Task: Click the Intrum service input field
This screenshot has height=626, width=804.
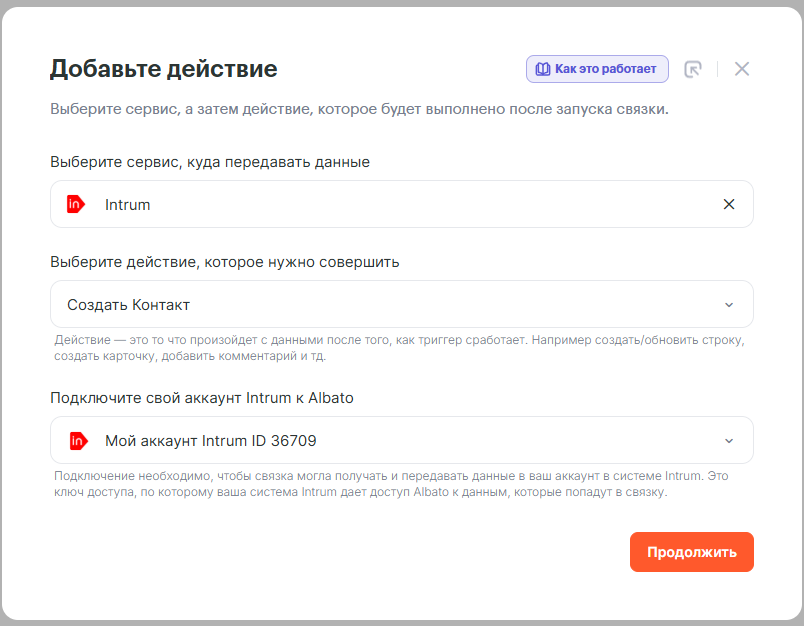Action: [x=400, y=204]
